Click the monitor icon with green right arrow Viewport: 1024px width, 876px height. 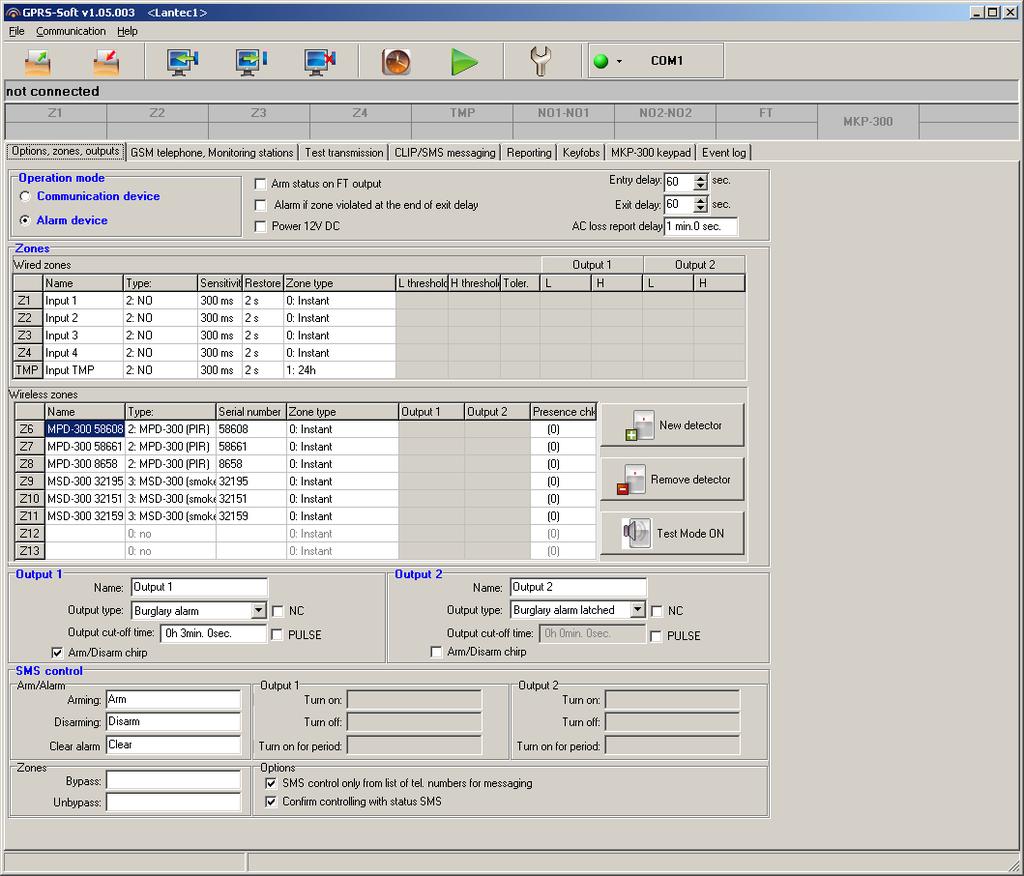tap(251, 61)
